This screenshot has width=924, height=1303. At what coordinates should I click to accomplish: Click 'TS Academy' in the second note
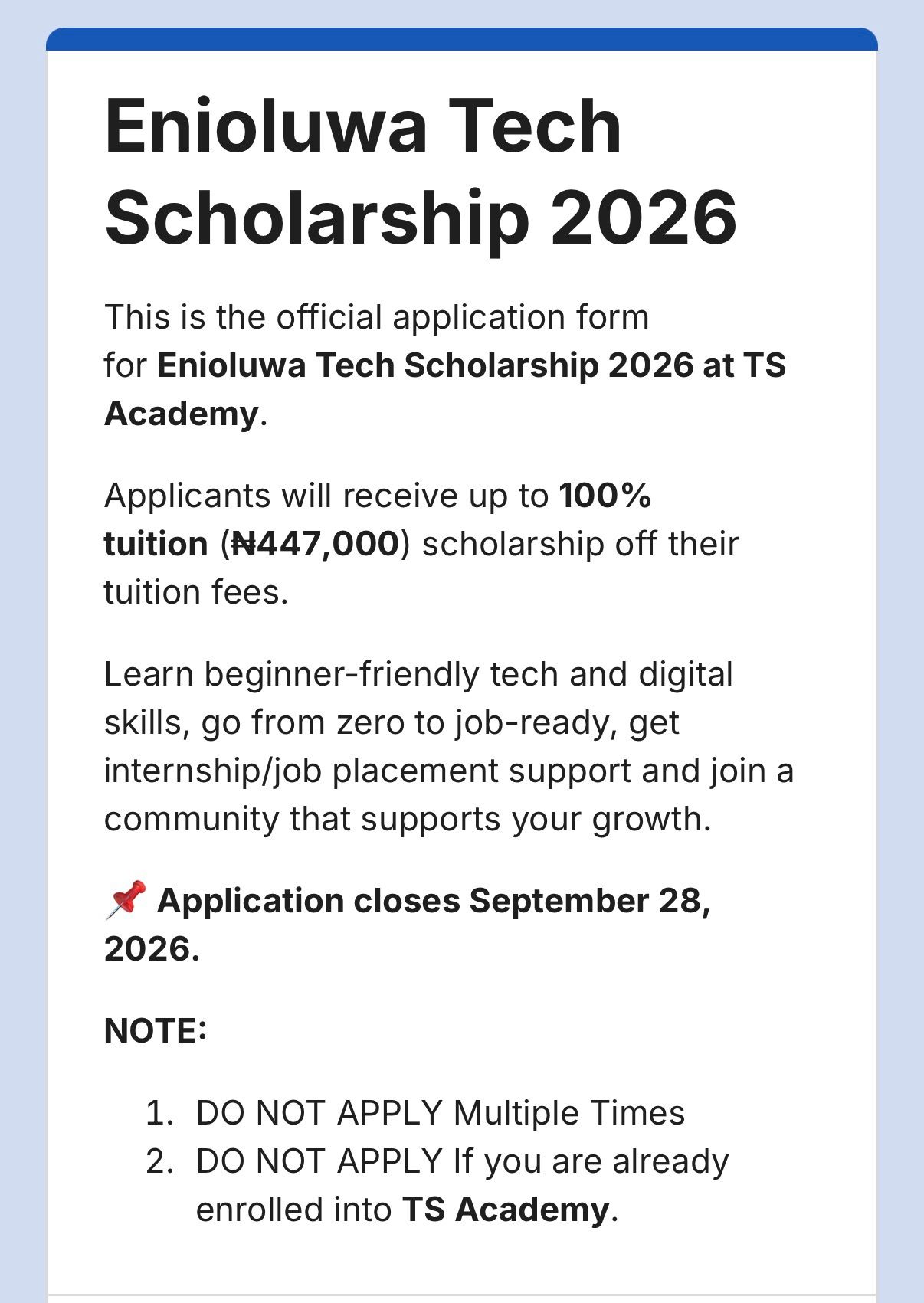(506, 1210)
